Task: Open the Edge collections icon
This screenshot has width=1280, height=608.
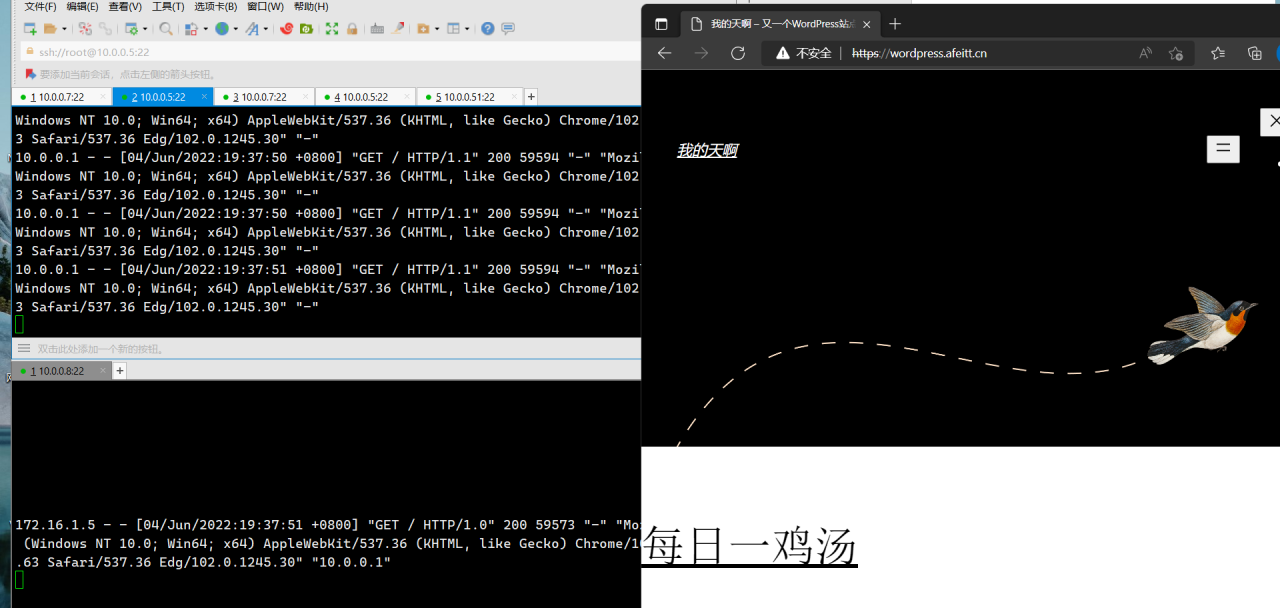Action: (x=1255, y=53)
